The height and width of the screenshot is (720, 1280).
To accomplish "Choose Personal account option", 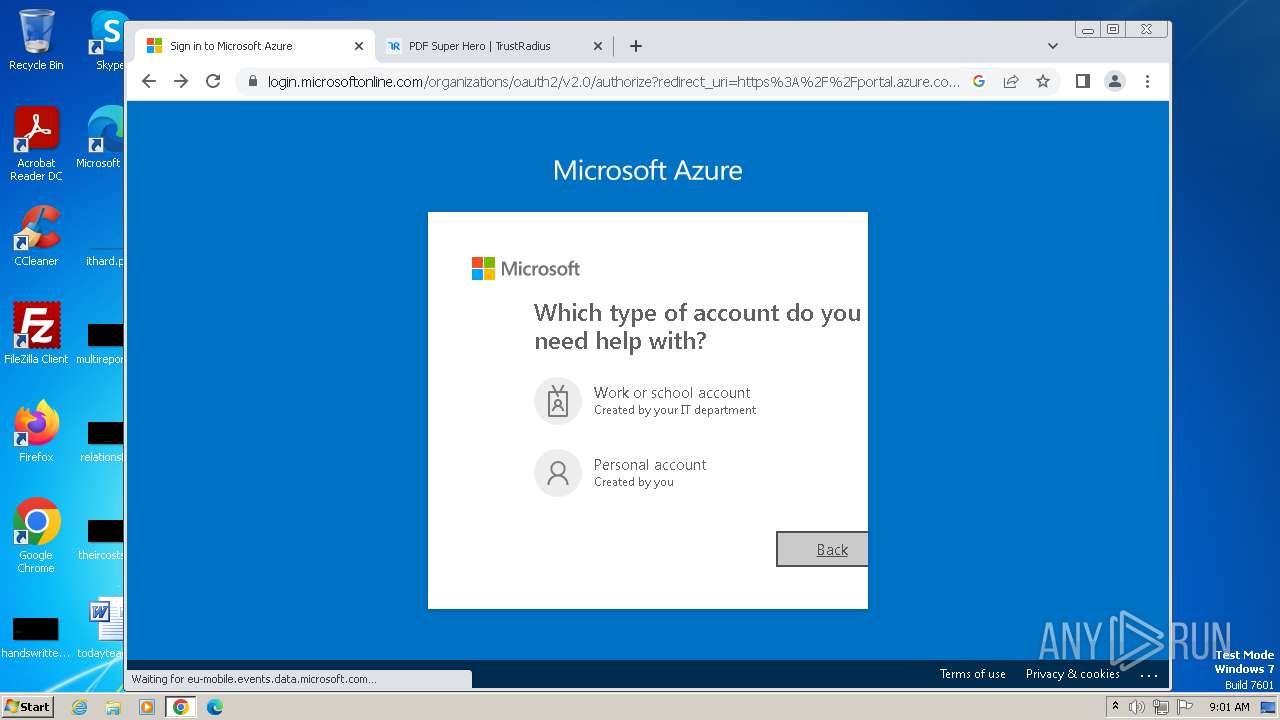I will coord(698,473).
